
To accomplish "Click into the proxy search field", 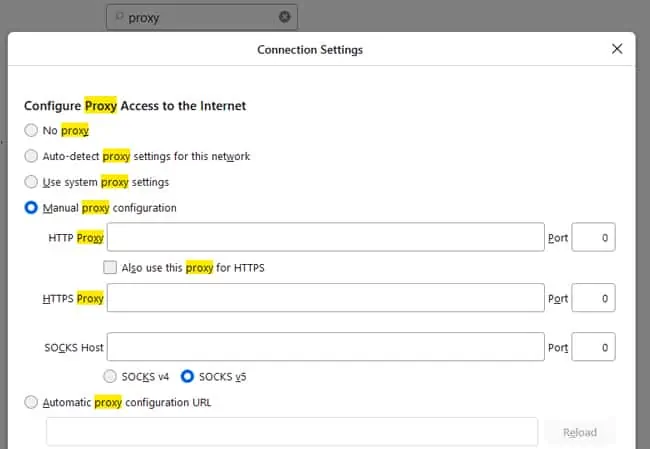I will tap(201, 17).
